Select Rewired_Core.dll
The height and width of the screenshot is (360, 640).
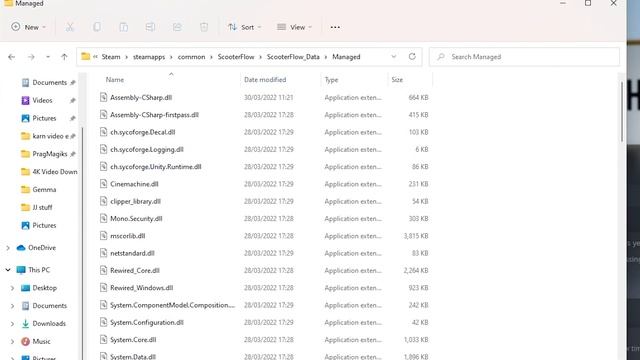(x=135, y=270)
